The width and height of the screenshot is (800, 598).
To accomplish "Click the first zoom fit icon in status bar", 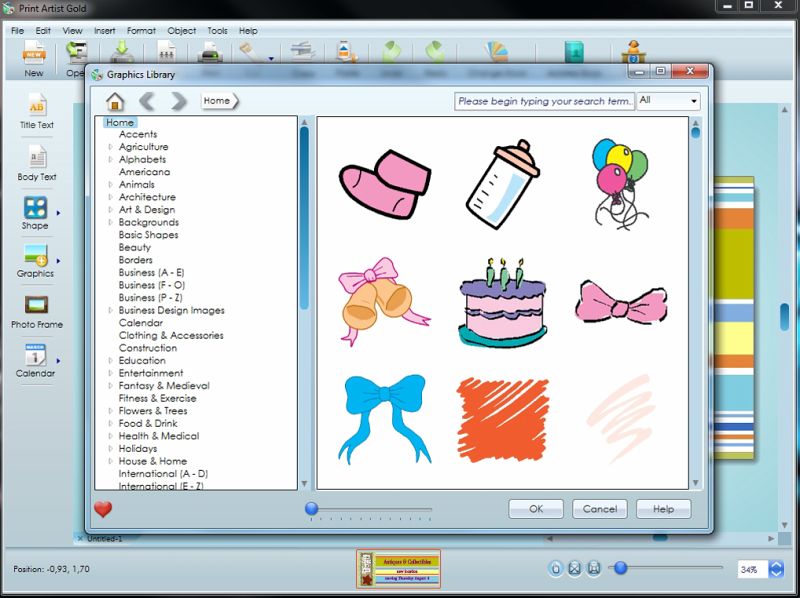I will [556, 568].
